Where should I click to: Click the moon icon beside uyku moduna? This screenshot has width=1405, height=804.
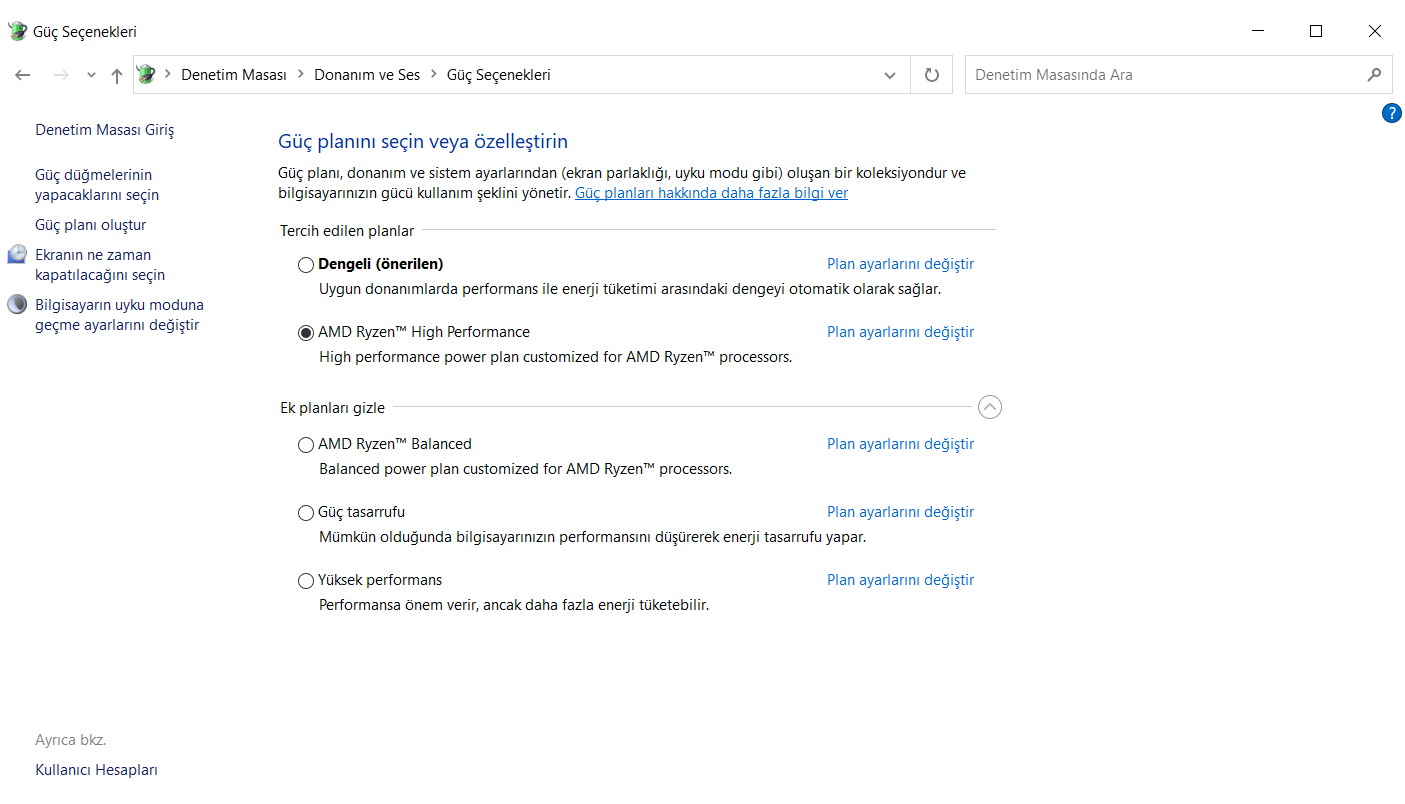pos(17,305)
